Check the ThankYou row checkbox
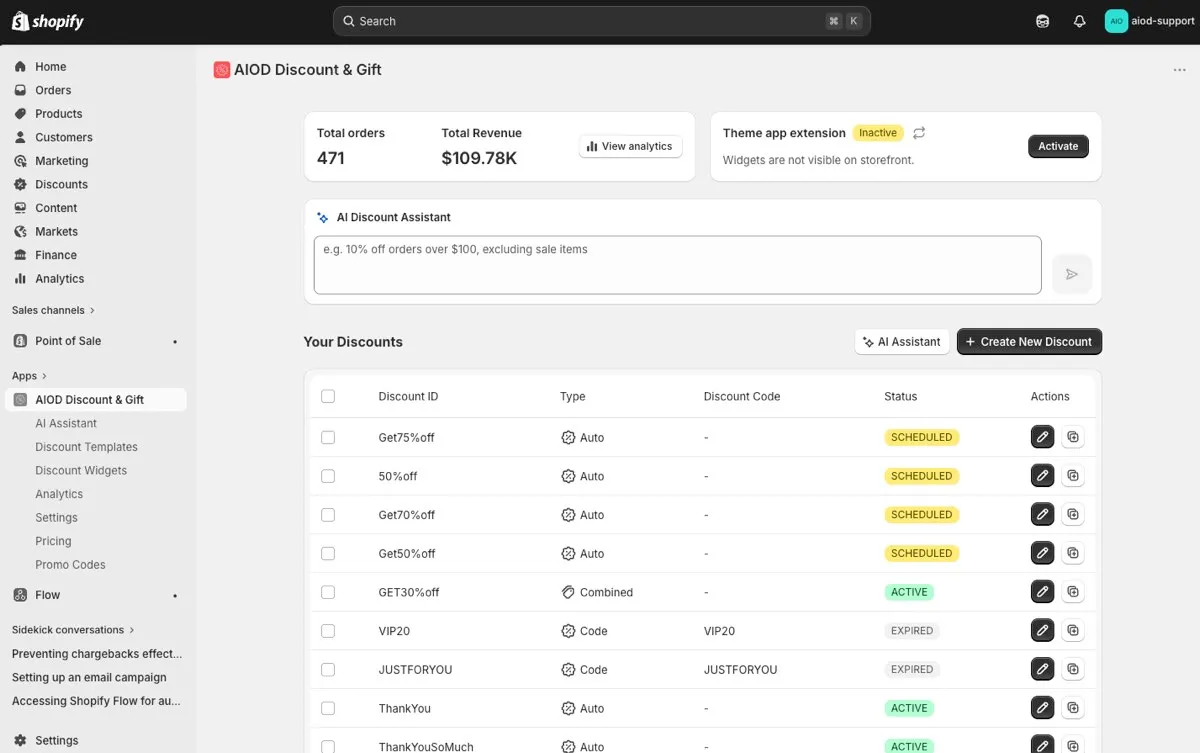The height and width of the screenshot is (753, 1200). [328, 708]
